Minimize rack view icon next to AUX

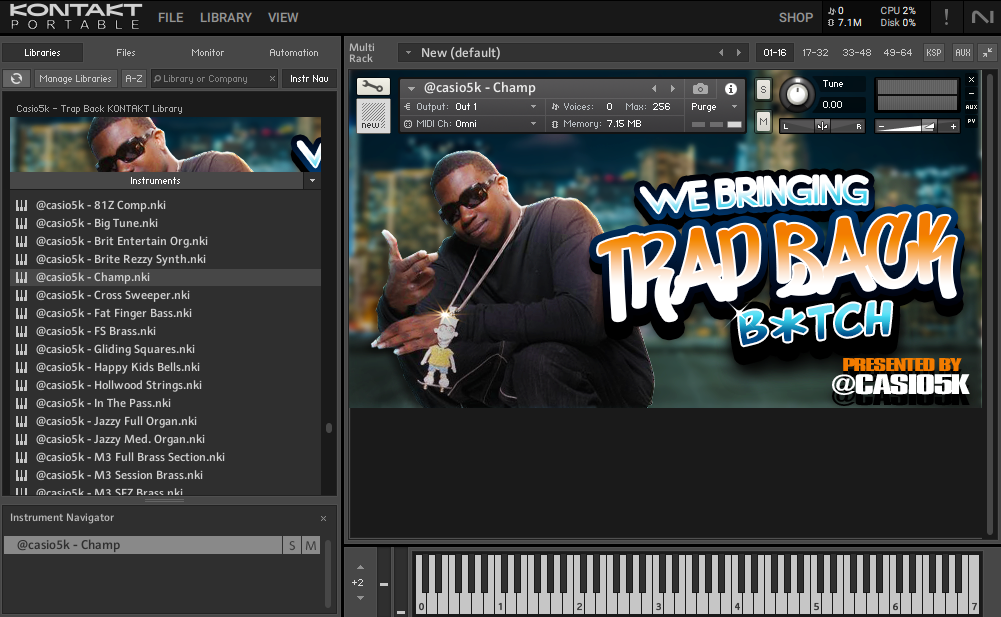pyautogui.click(x=987, y=52)
